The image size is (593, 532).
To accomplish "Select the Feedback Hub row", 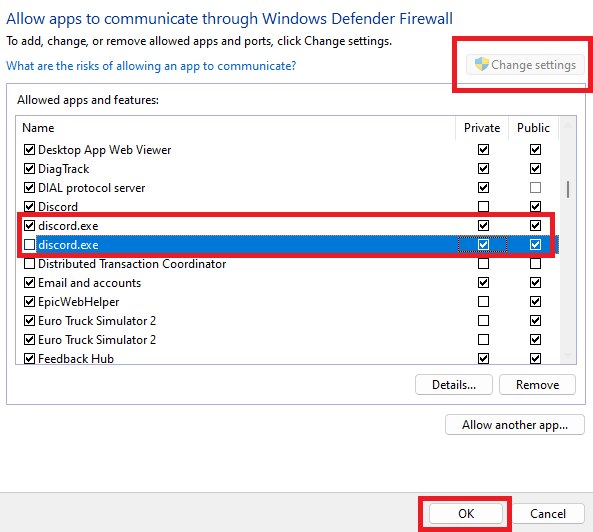I will click(x=287, y=358).
